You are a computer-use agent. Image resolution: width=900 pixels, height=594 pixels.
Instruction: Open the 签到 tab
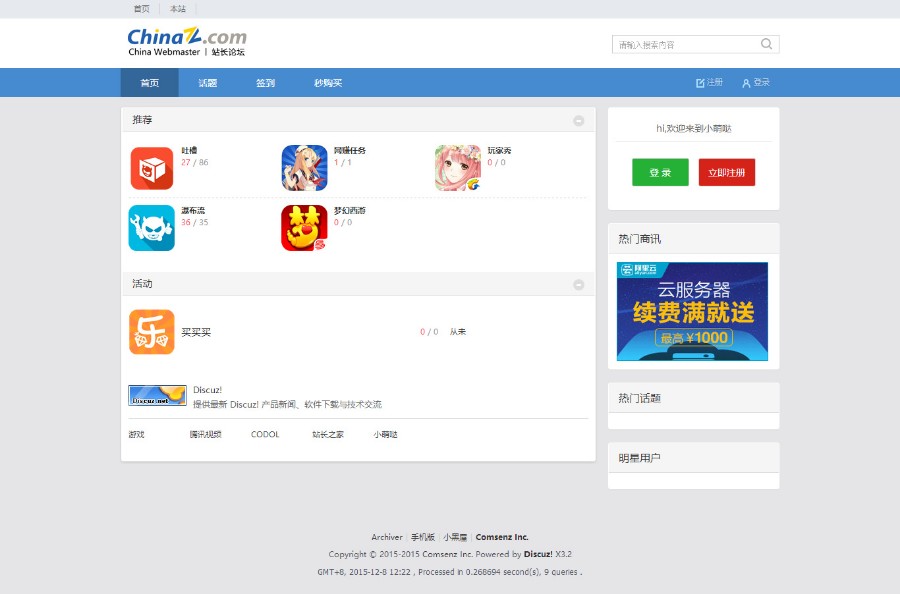265,83
